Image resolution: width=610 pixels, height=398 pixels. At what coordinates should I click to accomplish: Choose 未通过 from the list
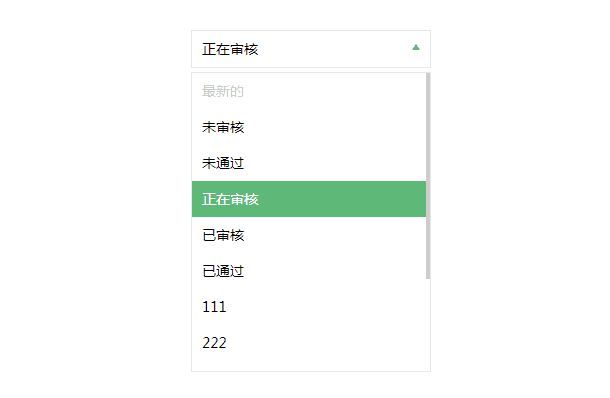click(x=309, y=163)
